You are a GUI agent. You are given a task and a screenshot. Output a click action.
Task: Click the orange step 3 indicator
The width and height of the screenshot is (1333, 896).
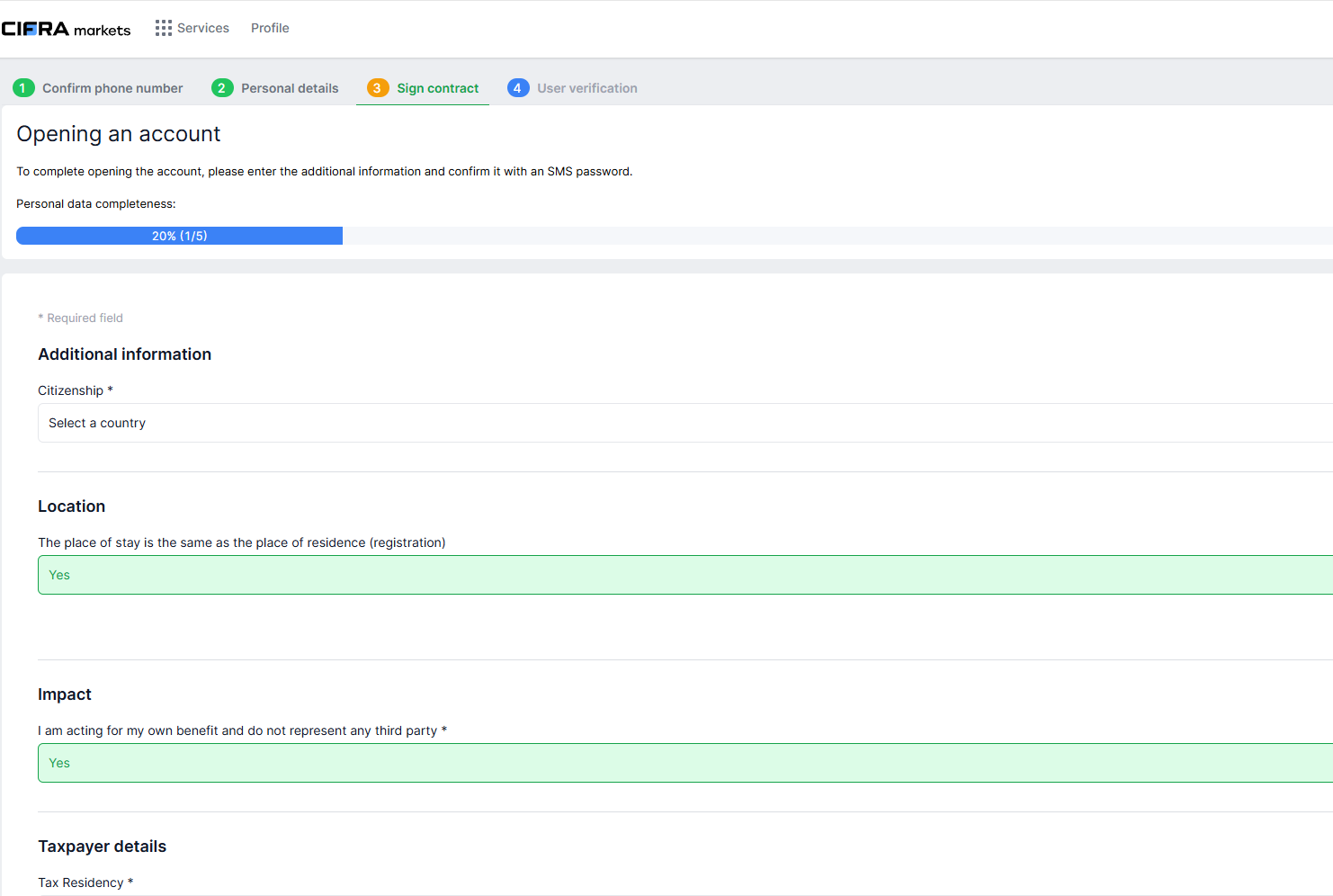(x=376, y=87)
